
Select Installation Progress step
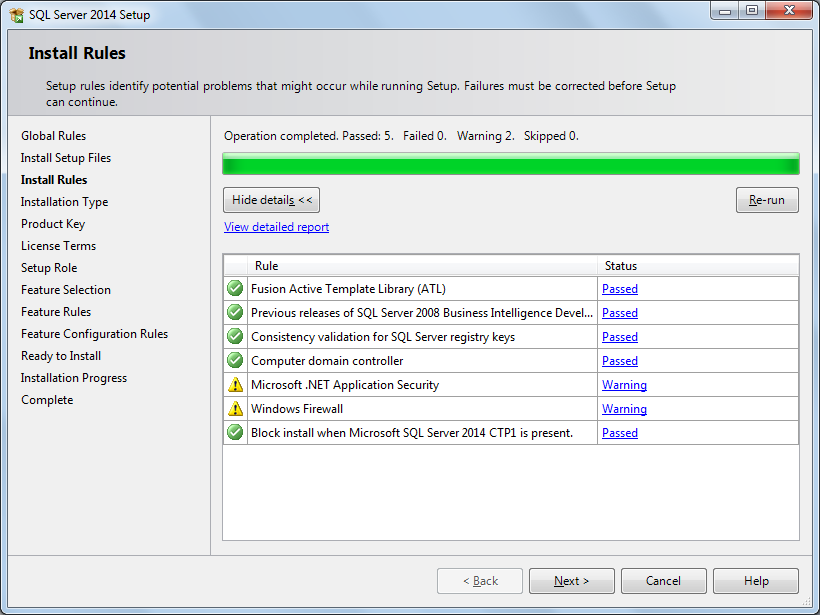[x=74, y=378]
